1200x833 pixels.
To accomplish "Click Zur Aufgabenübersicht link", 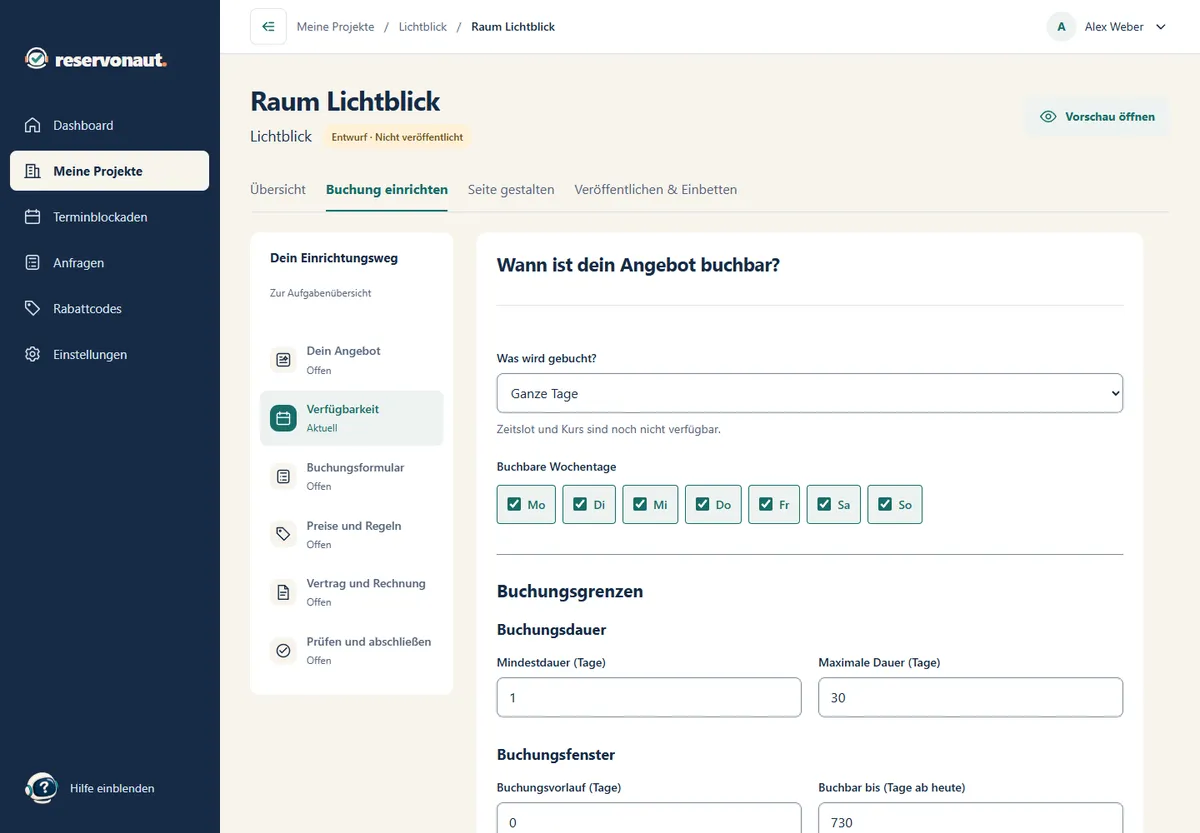I will coord(321,293).
